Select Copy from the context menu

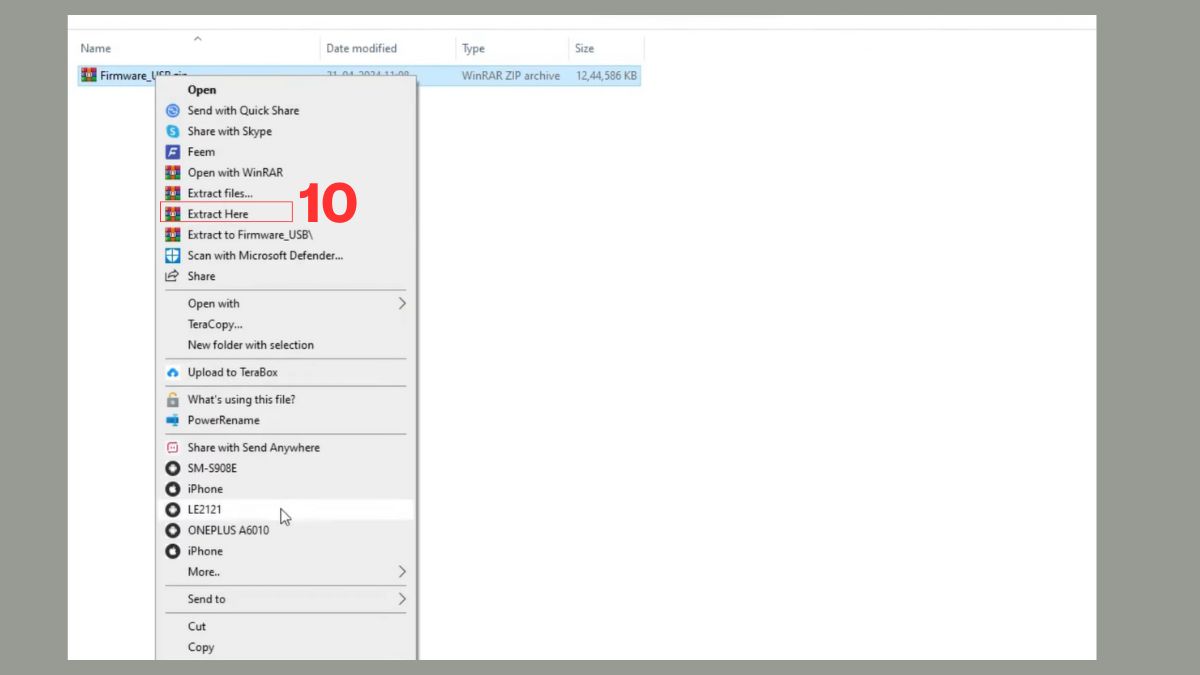pos(201,647)
